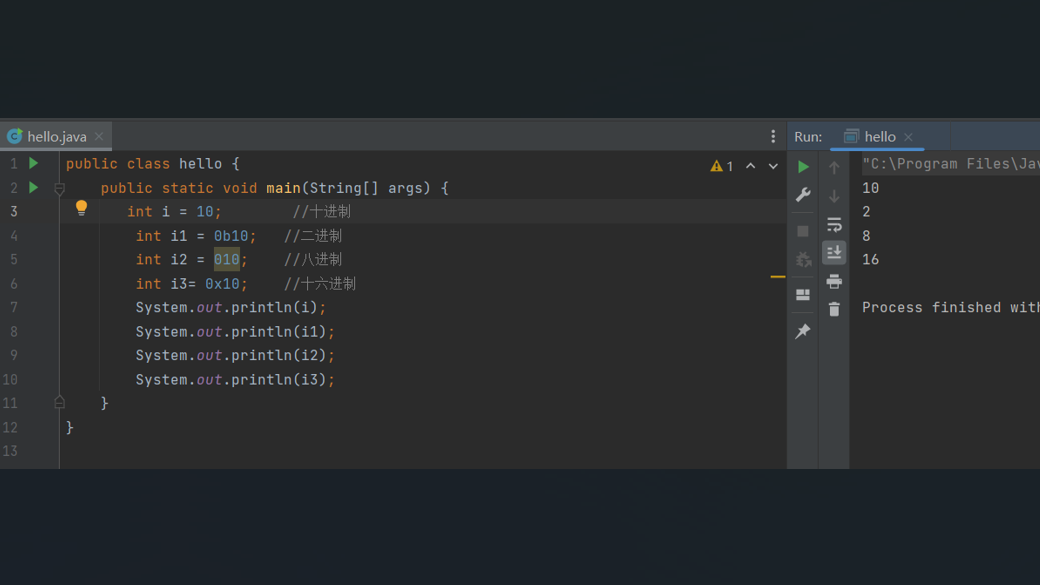Collapse main method using fold marker
This screenshot has height=585, width=1040.
[59, 188]
